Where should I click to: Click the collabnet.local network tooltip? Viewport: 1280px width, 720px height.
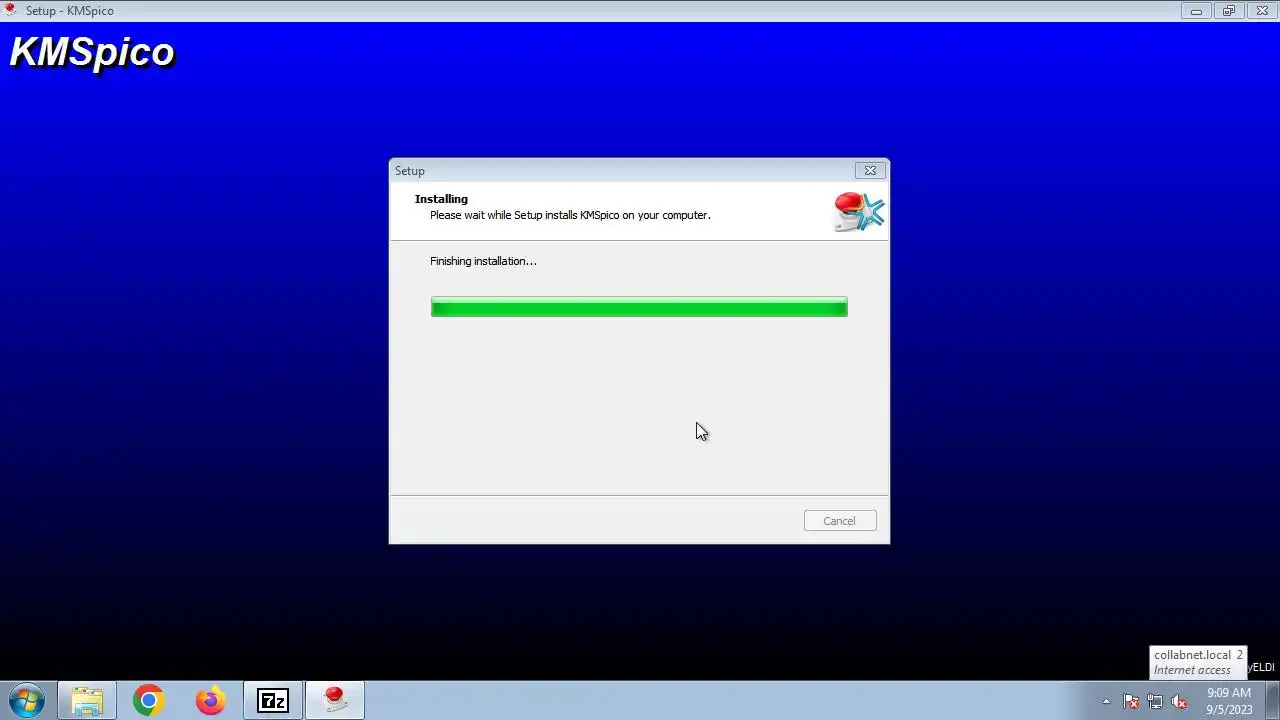[x=1198, y=662]
